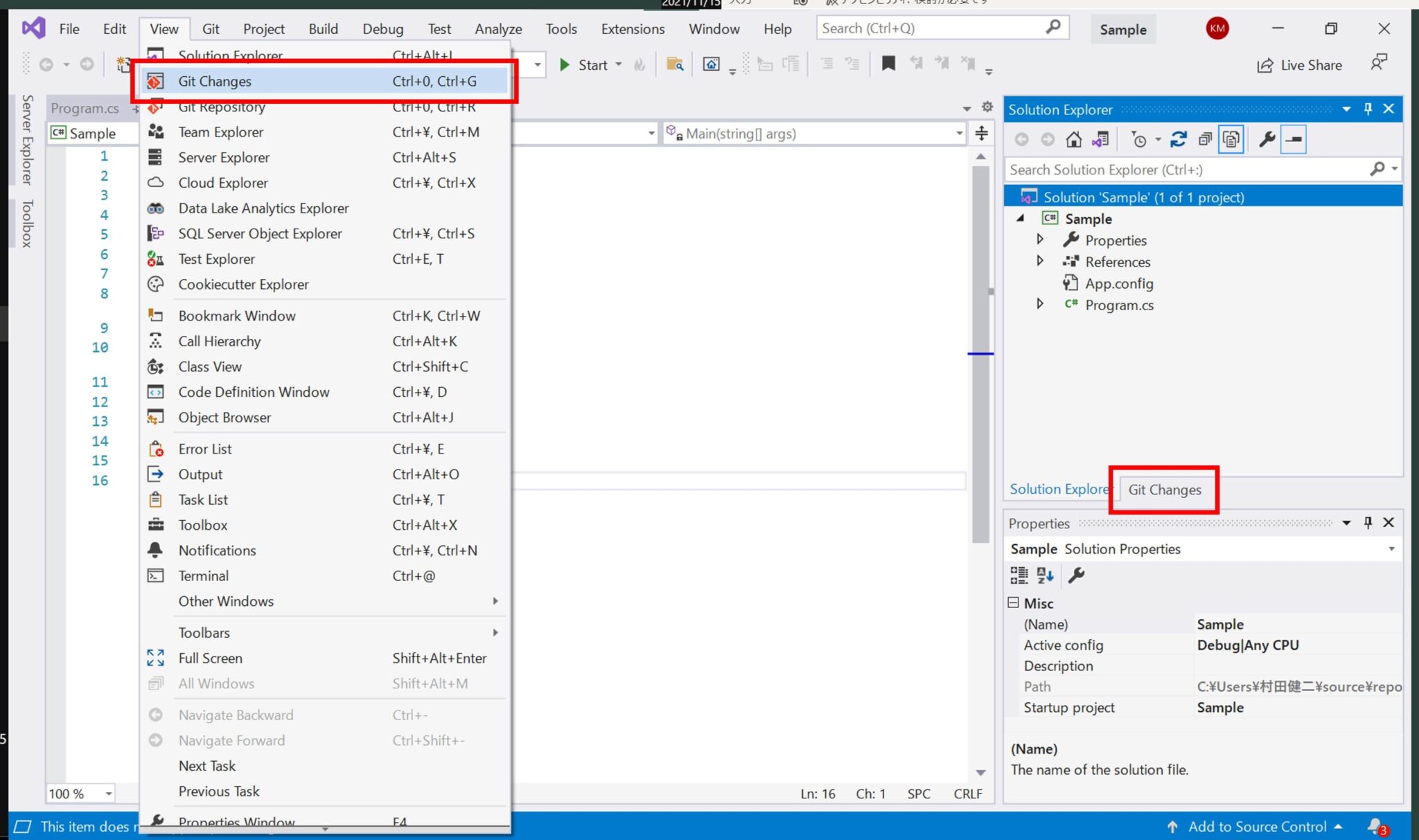Screen dimensions: 1419x840
Task: Open the editor settings gear above the scrollbar
Action: coord(987,107)
